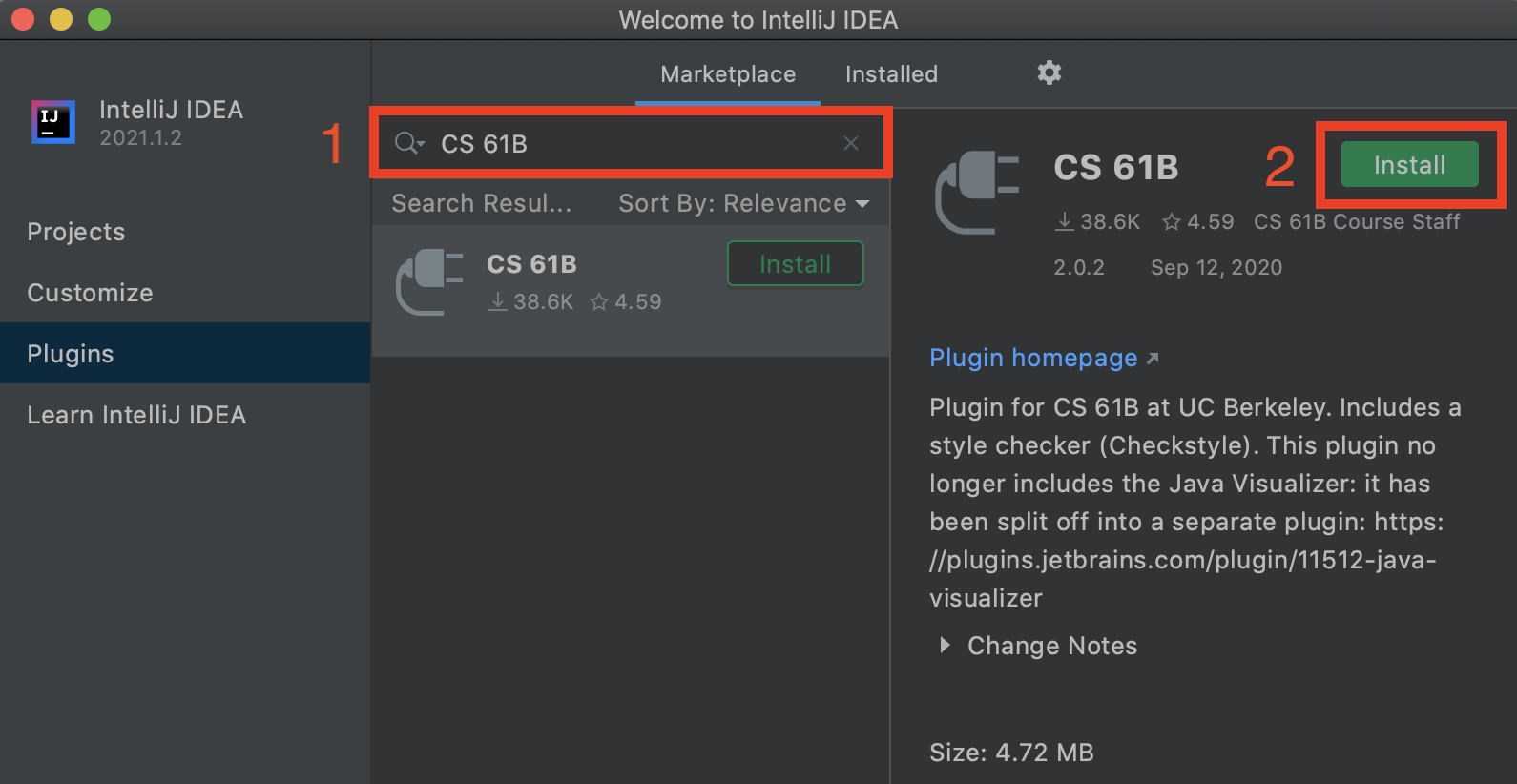The width and height of the screenshot is (1517, 784).
Task: Select the Marketplace tab
Action: [x=728, y=73]
